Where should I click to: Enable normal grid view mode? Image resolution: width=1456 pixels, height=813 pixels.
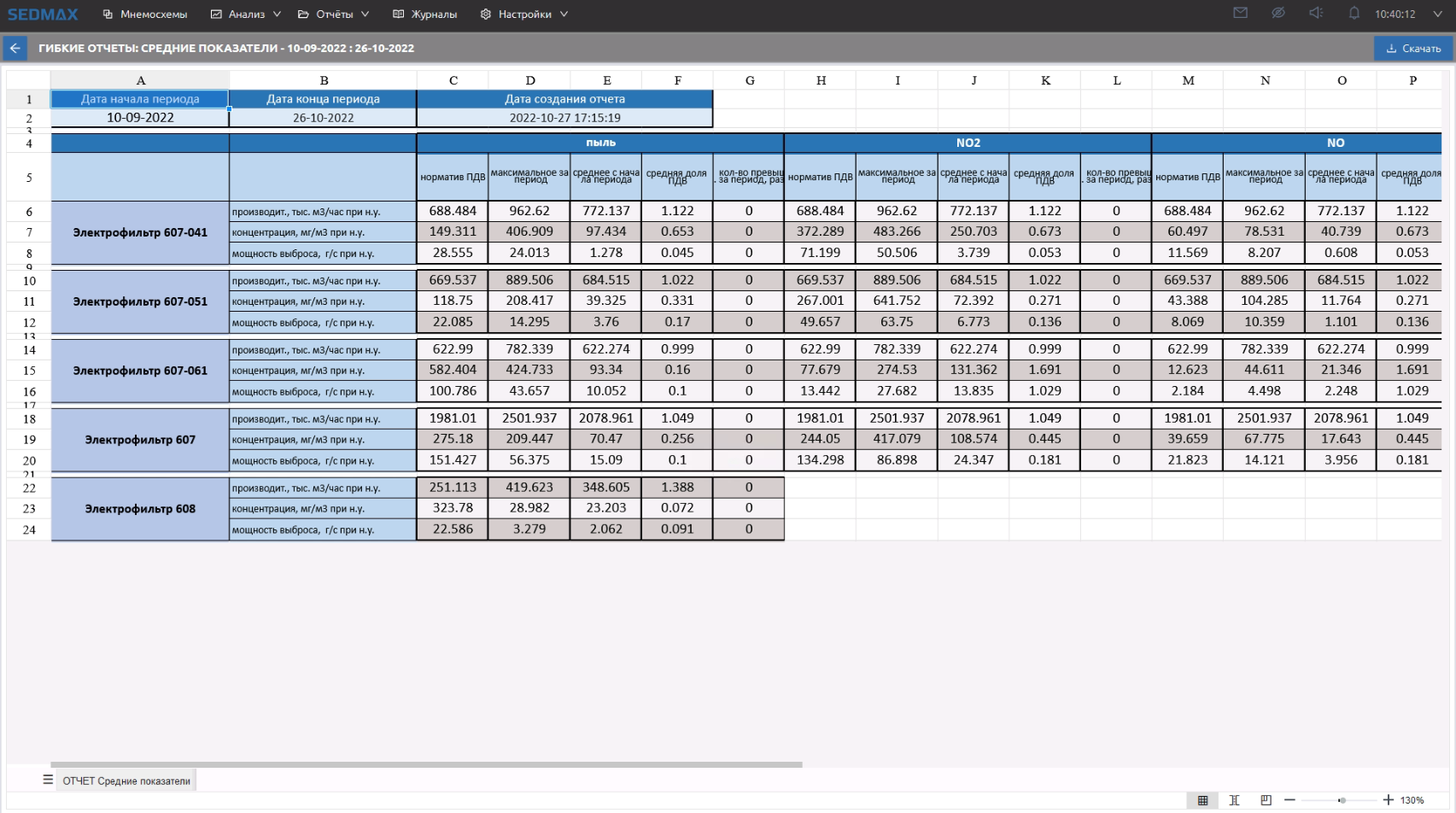click(x=1202, y=800)
